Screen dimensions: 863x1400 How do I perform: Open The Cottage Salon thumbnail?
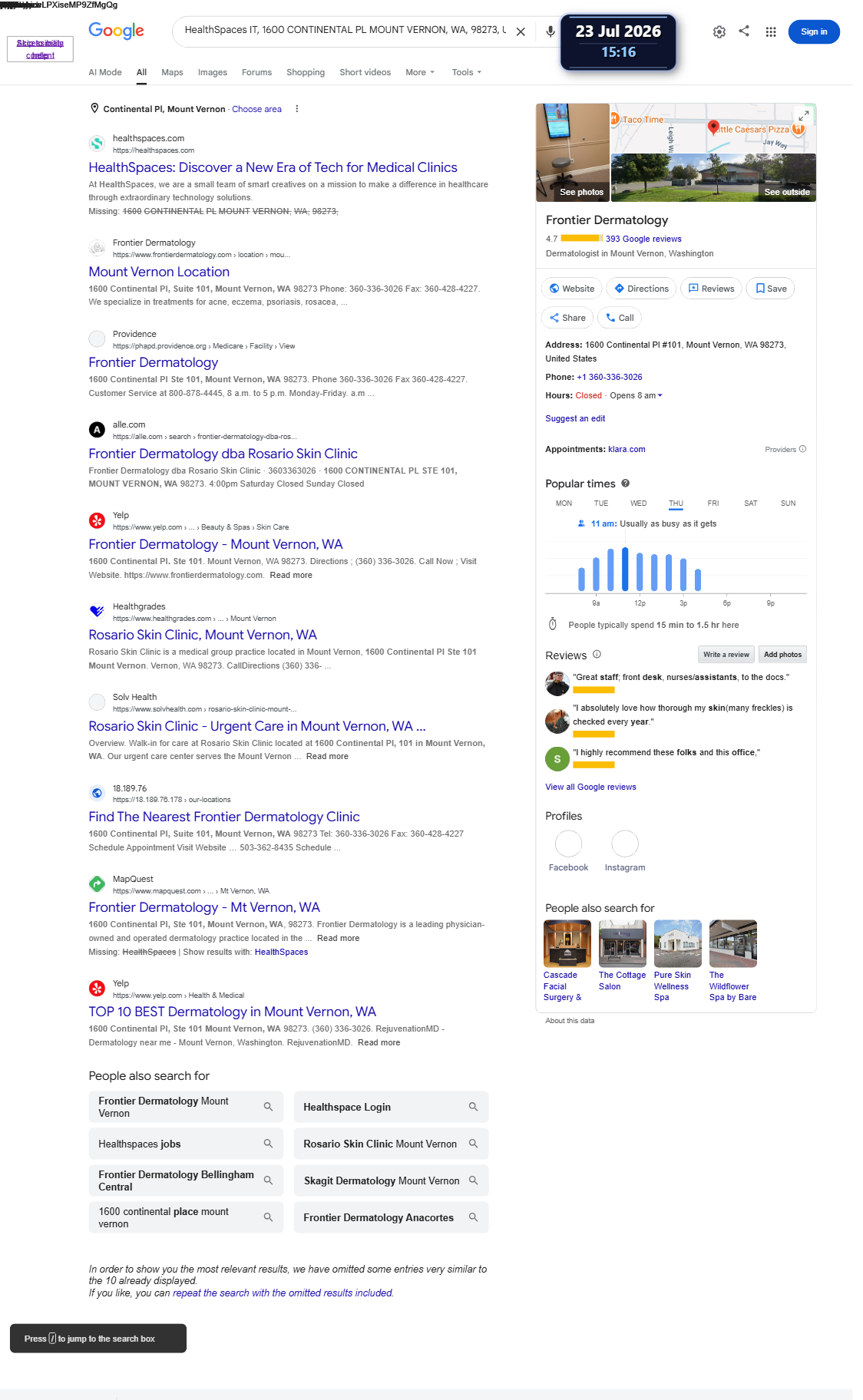[x=623, y=943]
